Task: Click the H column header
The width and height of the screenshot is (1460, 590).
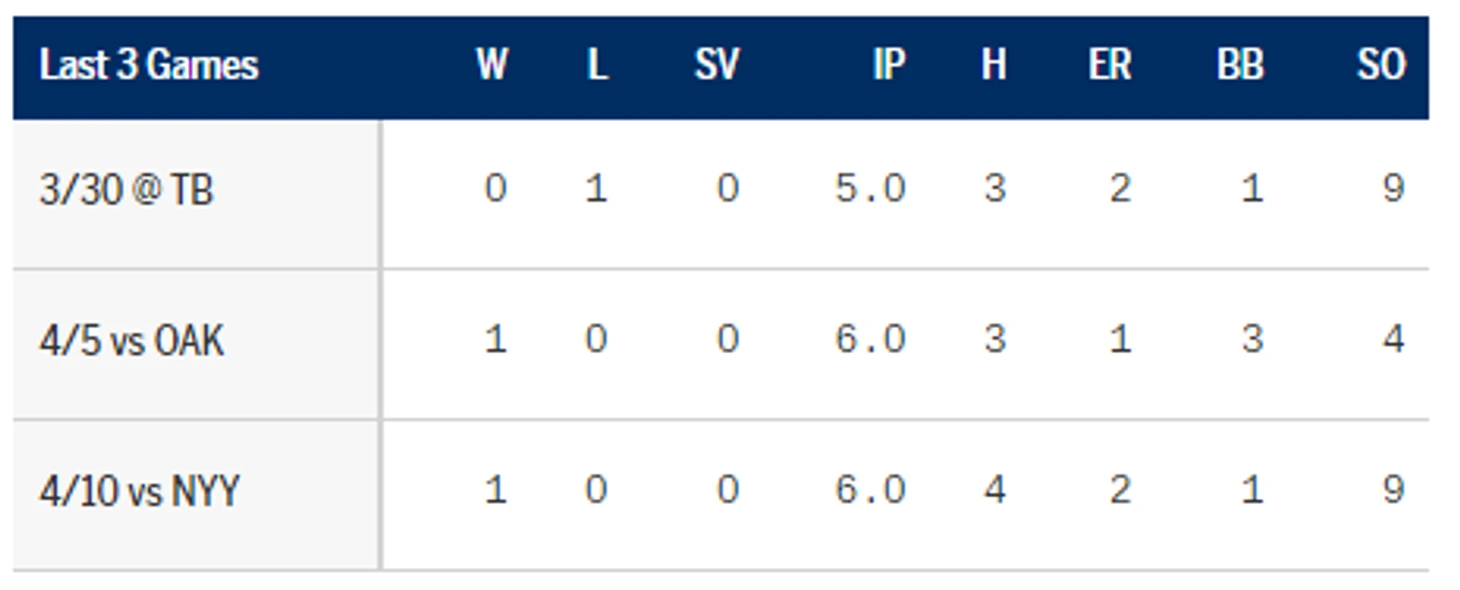Action: tap(993, 65)
